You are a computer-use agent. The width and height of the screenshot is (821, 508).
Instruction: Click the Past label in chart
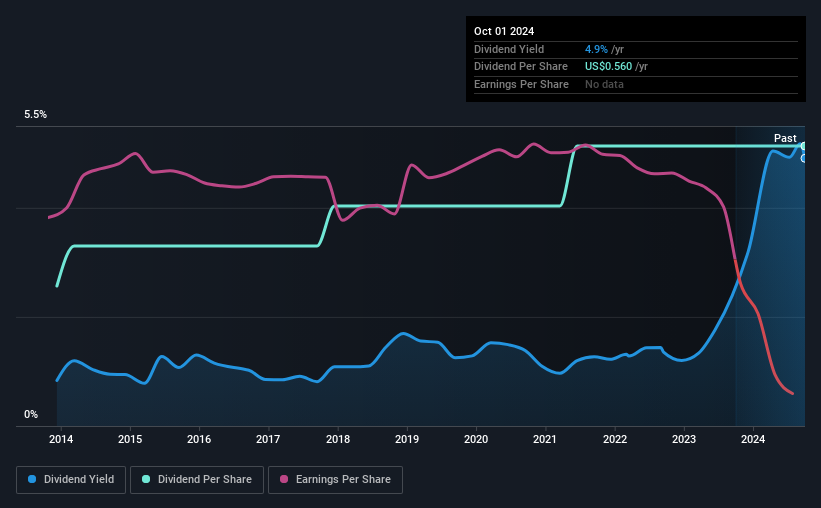785,138
